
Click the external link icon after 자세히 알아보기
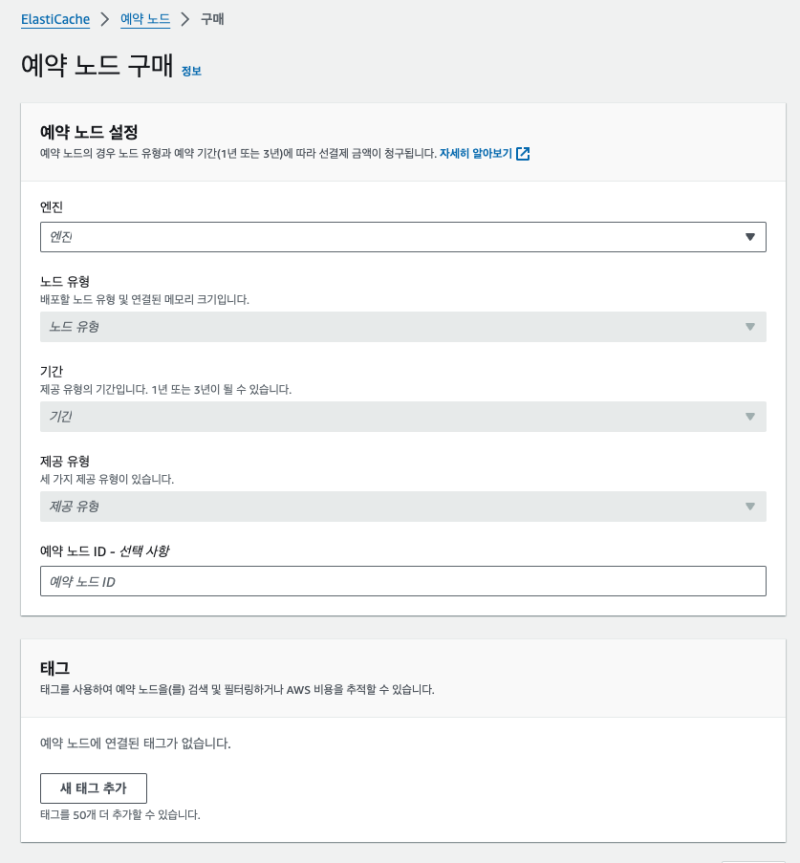pyautogui.click(x=523, y=154)
